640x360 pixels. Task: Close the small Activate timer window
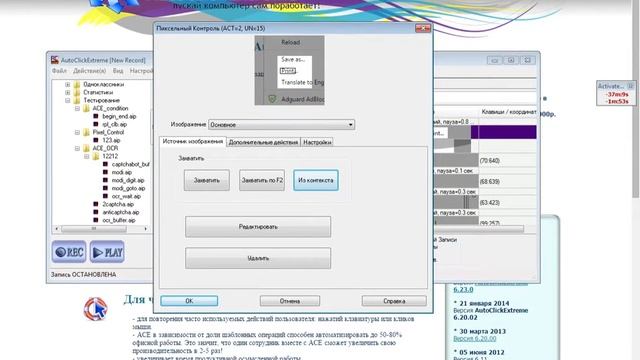tap(631, 86)
